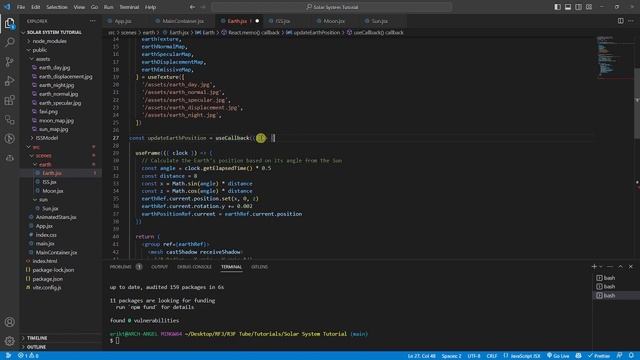Open index.html in the explorer
This screenshot has height=360, width=640.
tap(45, 261)
